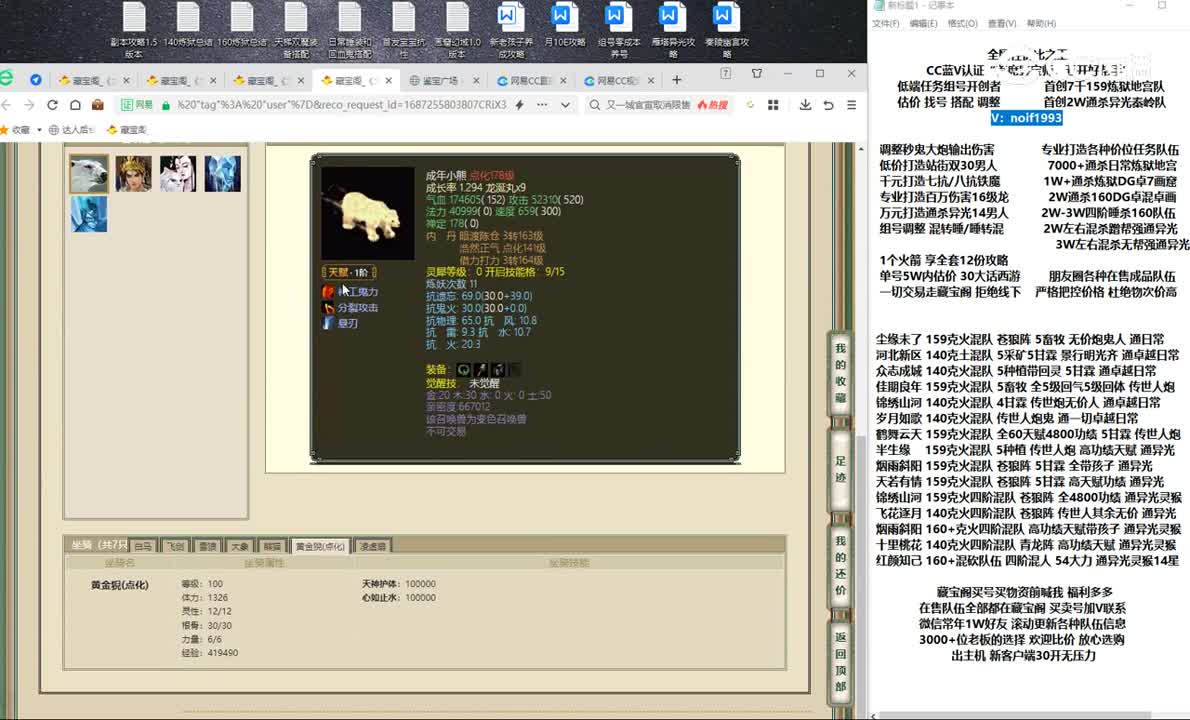Open the three-dots menu in address bar

[x=542, y=105]
